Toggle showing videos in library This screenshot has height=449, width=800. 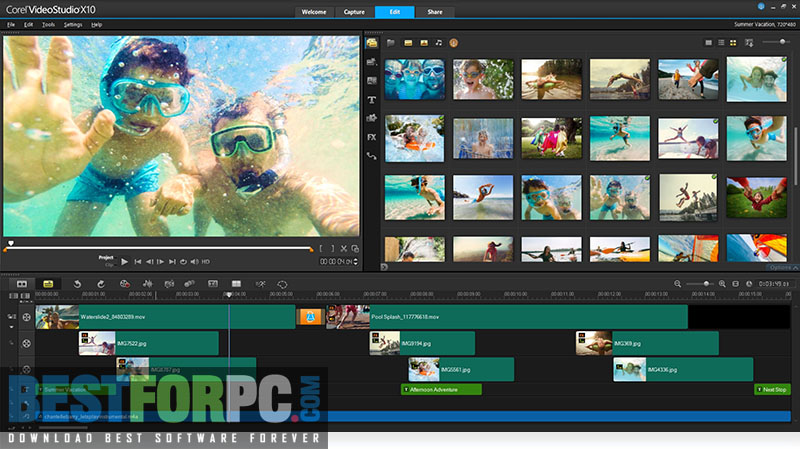[x=408, y=43]
